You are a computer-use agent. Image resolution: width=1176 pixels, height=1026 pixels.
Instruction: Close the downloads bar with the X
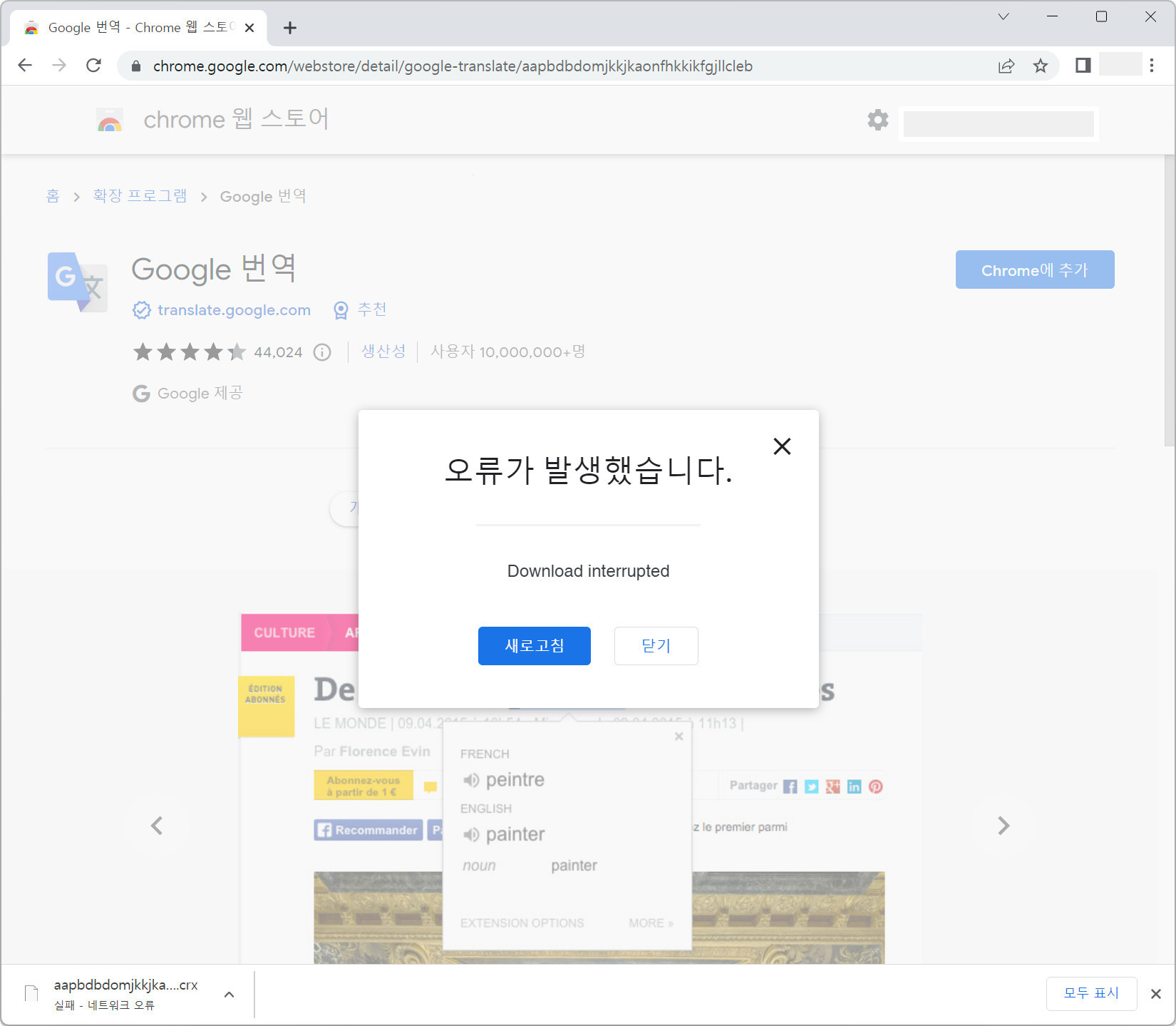(1156, 994)
